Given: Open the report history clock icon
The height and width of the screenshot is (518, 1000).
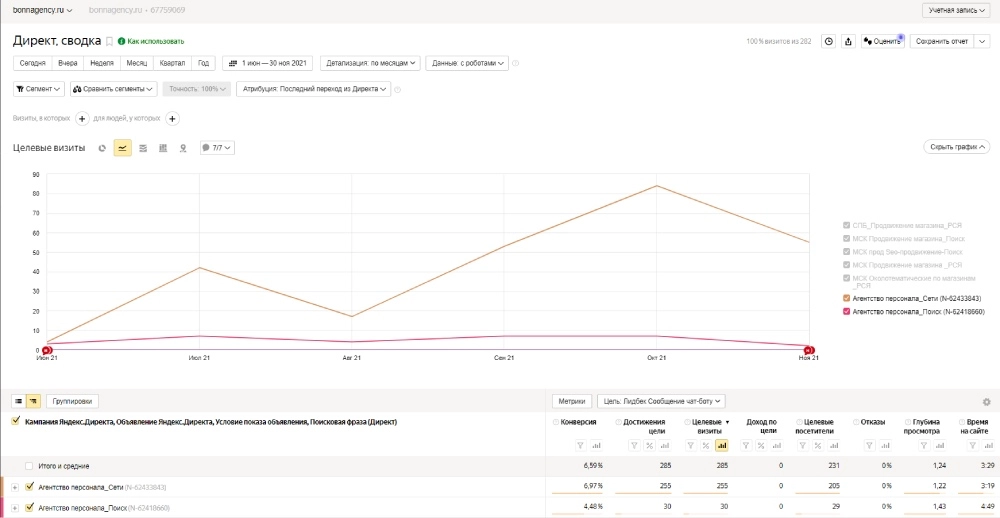Looking at the screenshot, I should point(828,41).
